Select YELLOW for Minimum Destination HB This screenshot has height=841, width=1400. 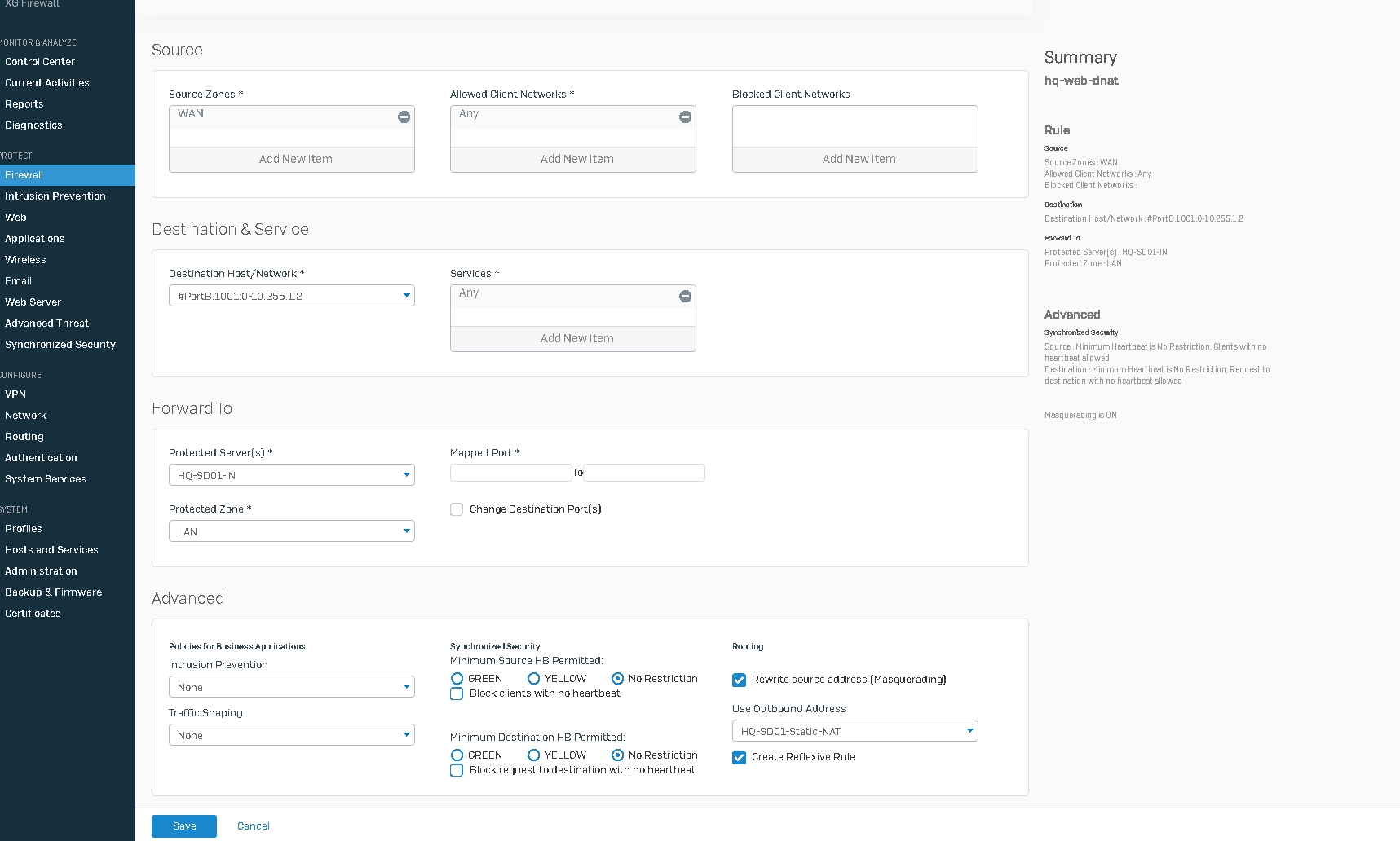534,755
